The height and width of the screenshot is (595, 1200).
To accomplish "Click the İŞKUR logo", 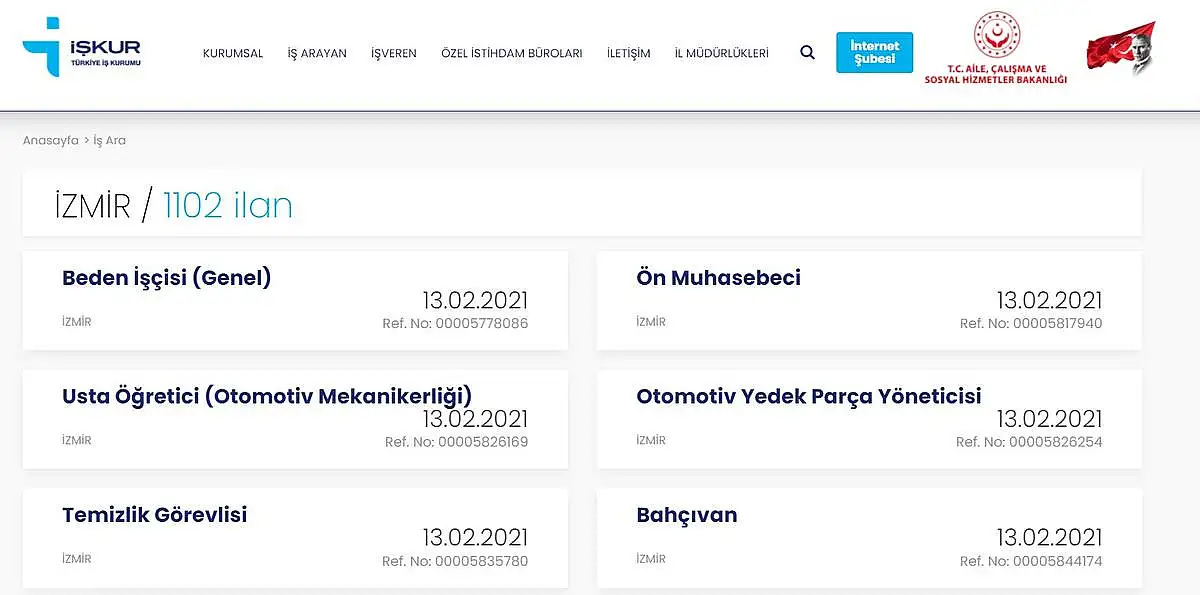I will pyautogui.click(x=82, y=47).
